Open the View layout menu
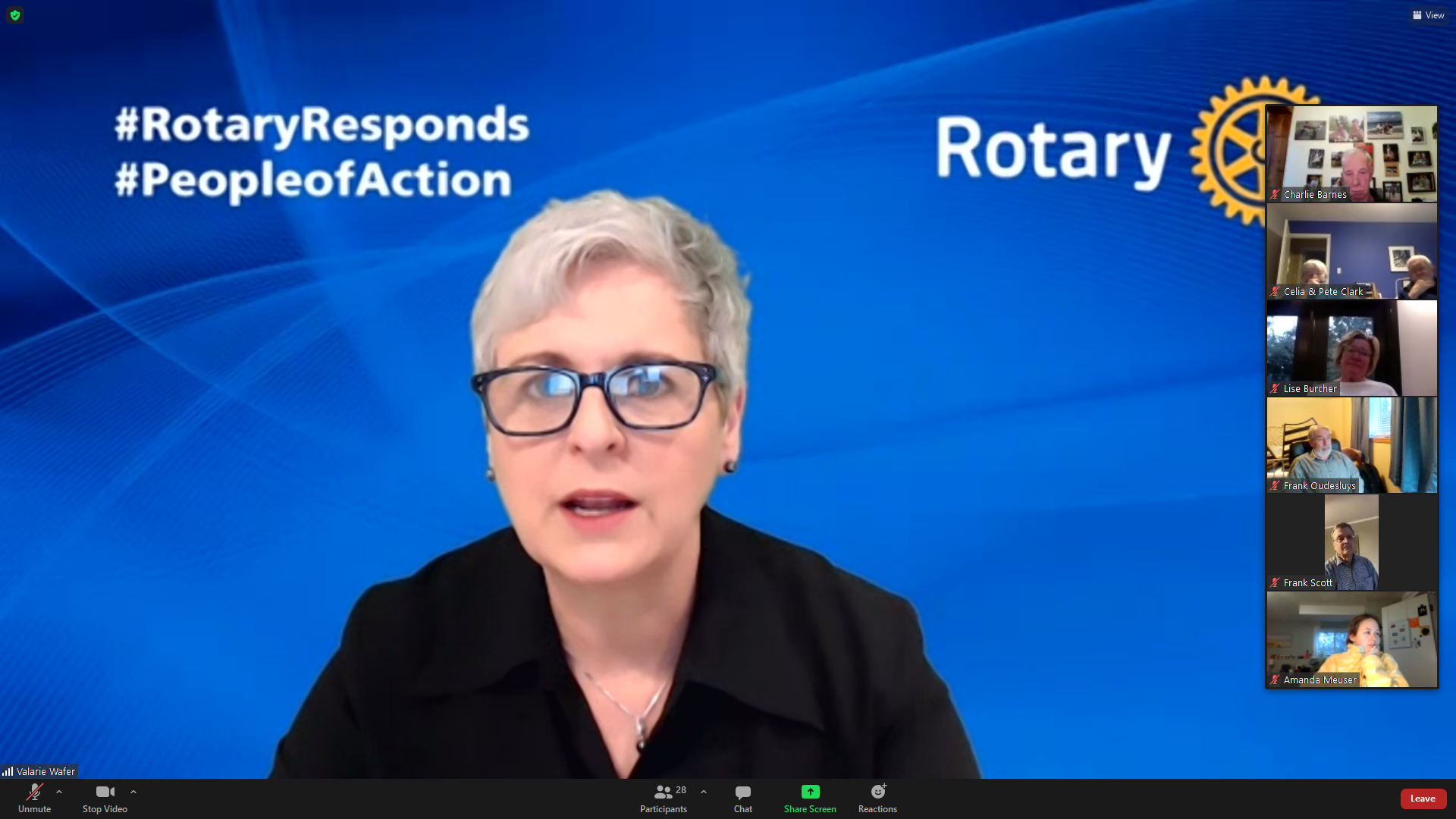1456x819 pixels. [1429, 15]
